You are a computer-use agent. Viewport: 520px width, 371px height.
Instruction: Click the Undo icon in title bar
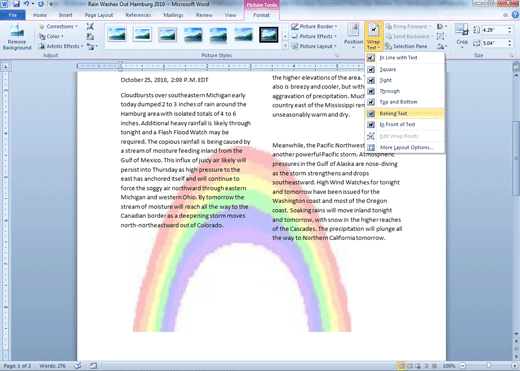coord(26,4)
